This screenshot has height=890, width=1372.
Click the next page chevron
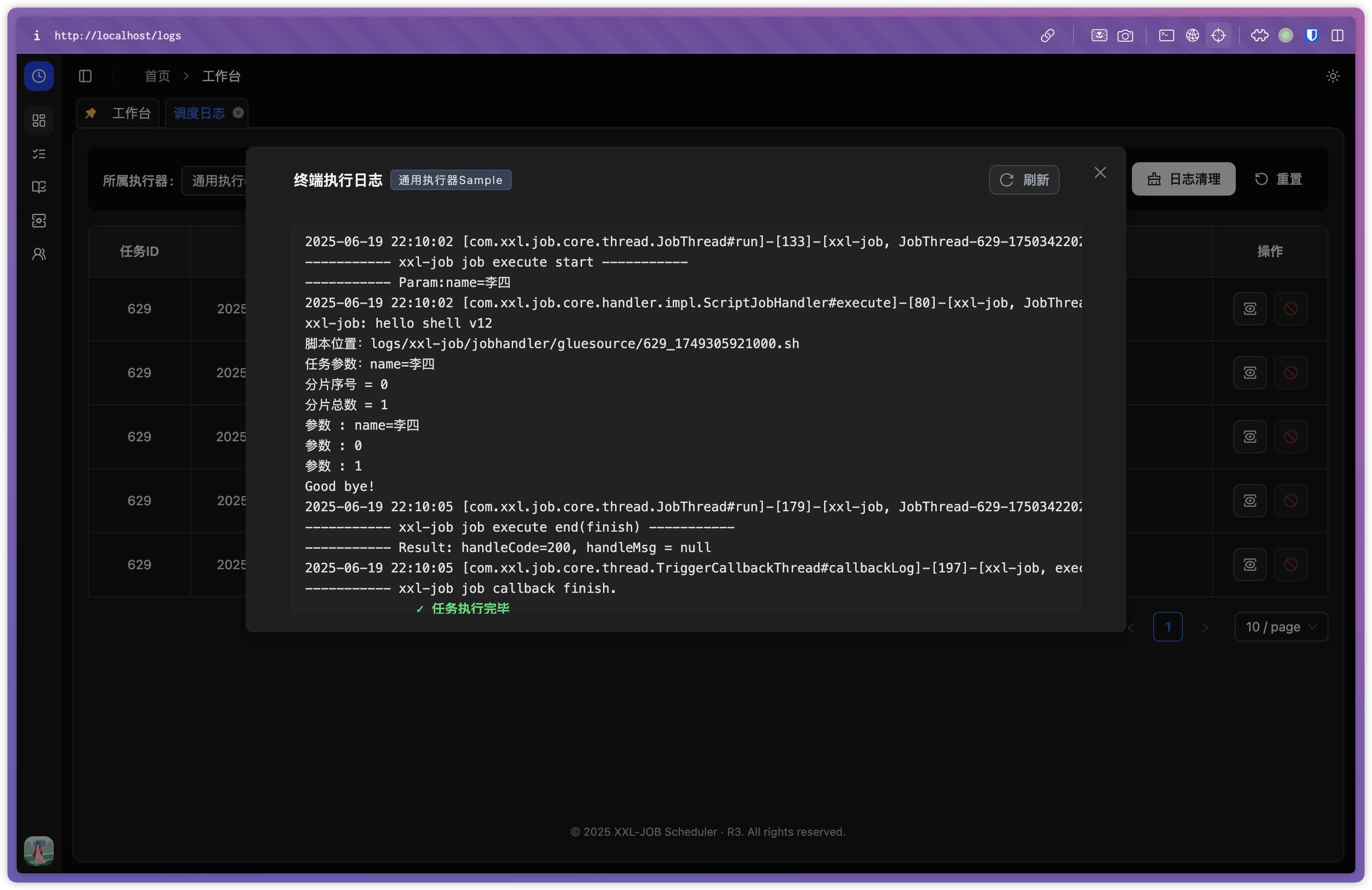[x=1206, y=627]
